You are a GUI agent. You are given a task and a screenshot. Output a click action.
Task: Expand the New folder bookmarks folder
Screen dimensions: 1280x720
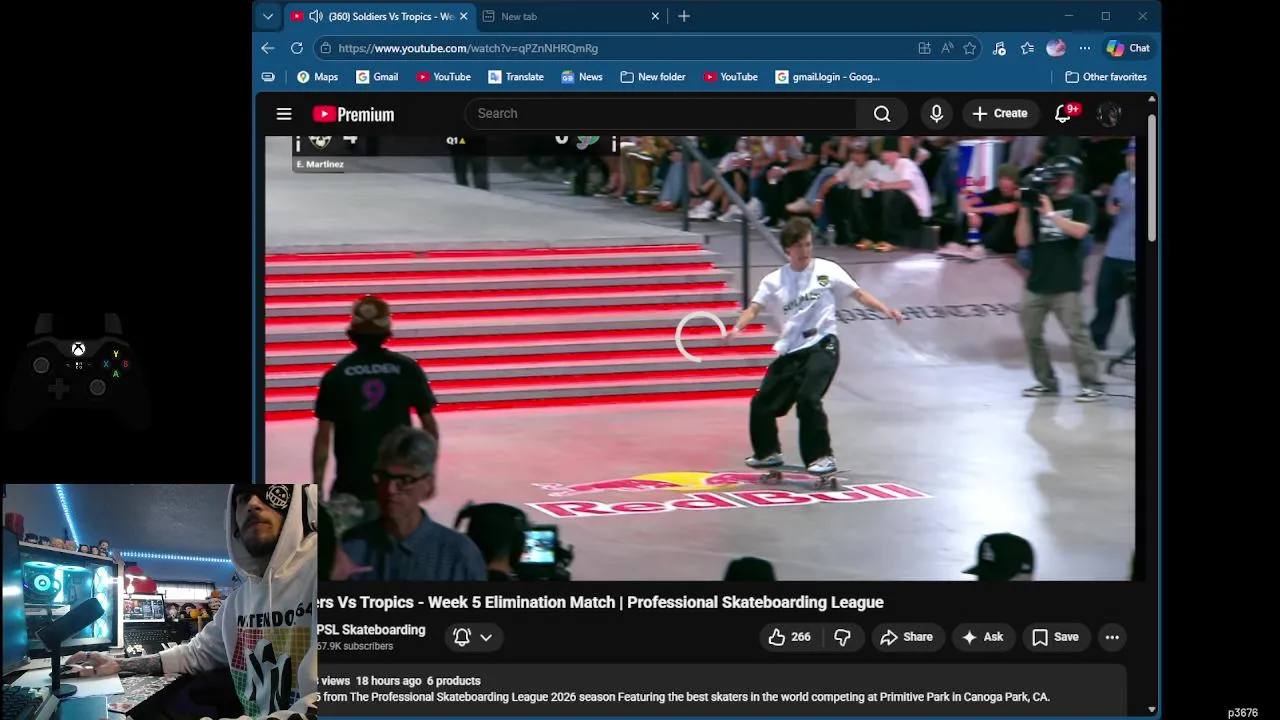coord(653,77)
